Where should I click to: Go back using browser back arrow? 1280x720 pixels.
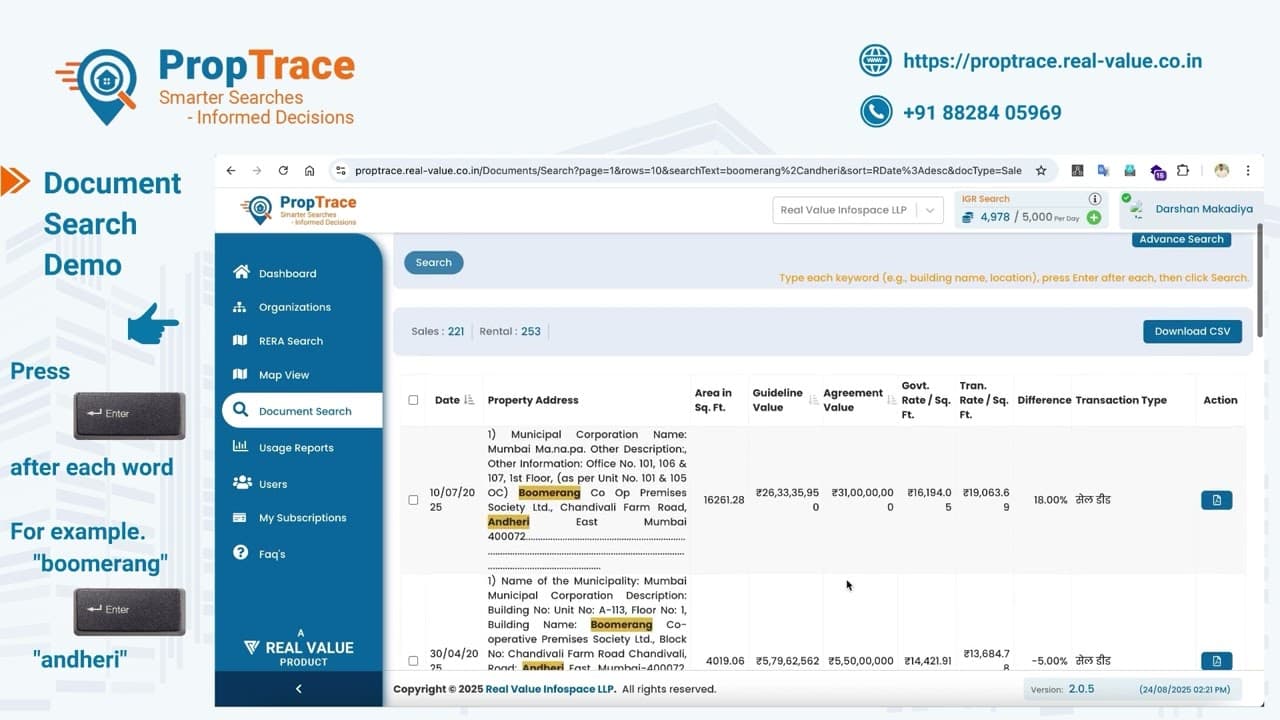click(x=231, y=171)
